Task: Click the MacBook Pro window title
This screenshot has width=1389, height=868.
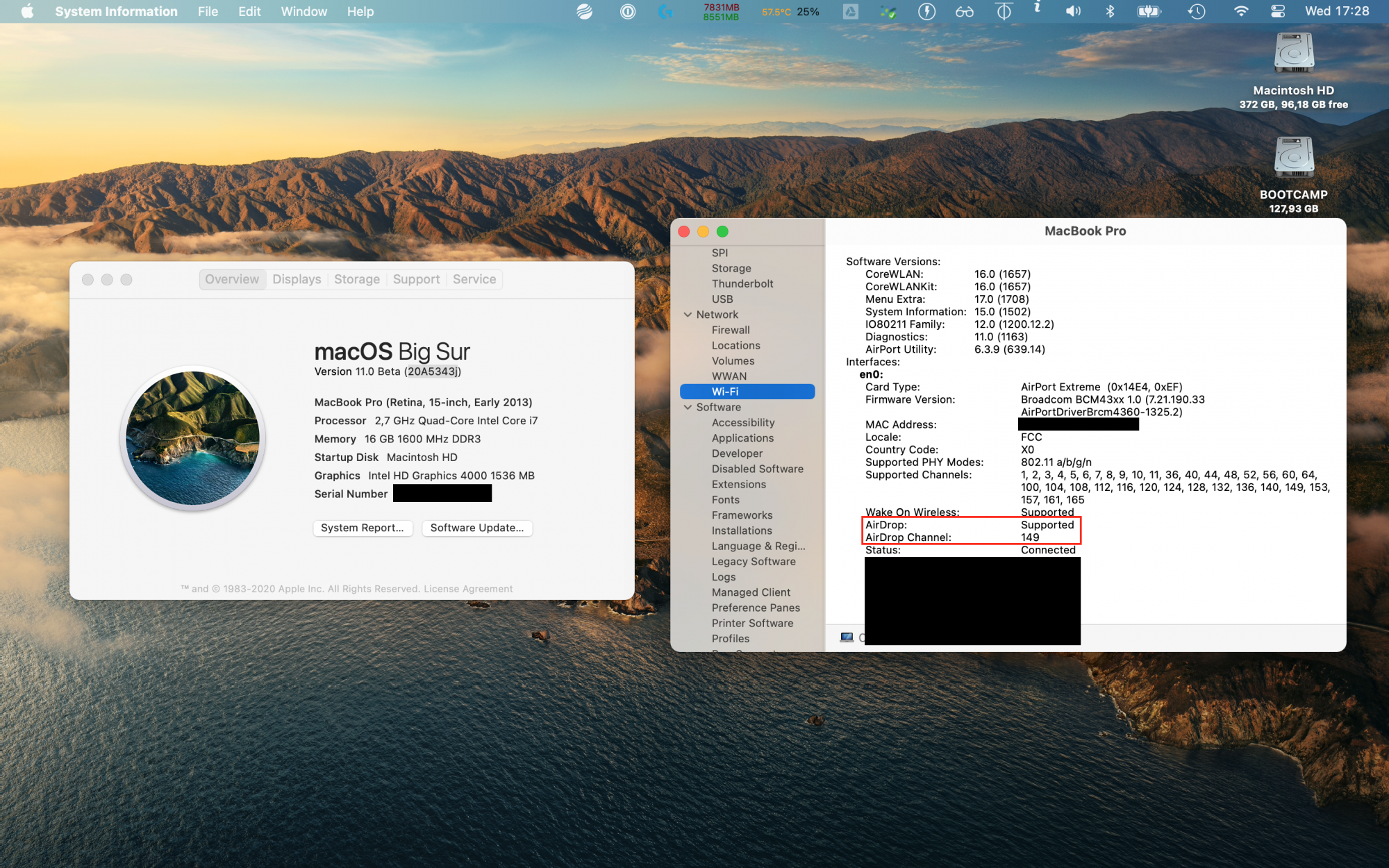Action: [1085, 231]
